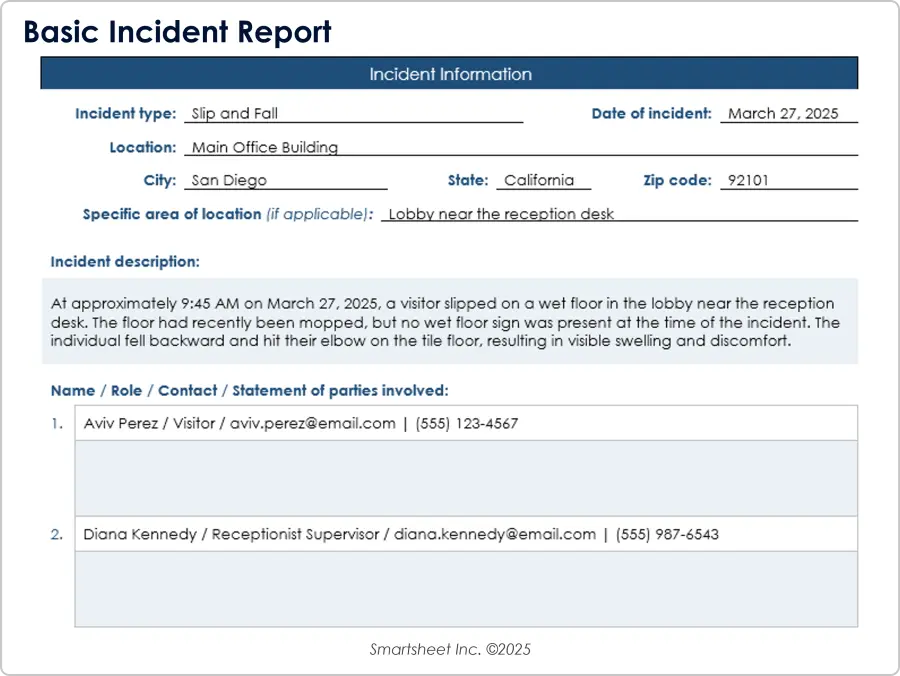Image resolution: width=900 pixels, height=676 pixels.
Task: Select the Zip code field 92101
Action: [x=788, y=181]
